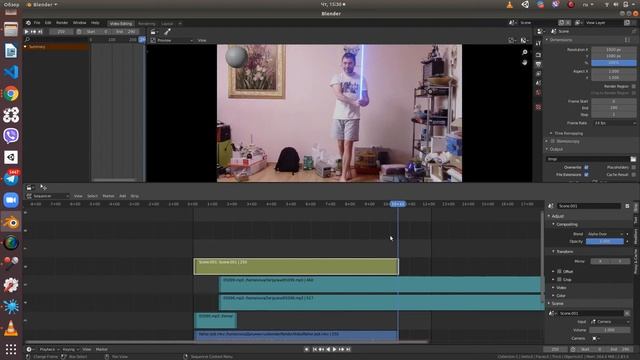Click the output path folder browse icon
The image size is (640, 360).
(x=633, y=159)
